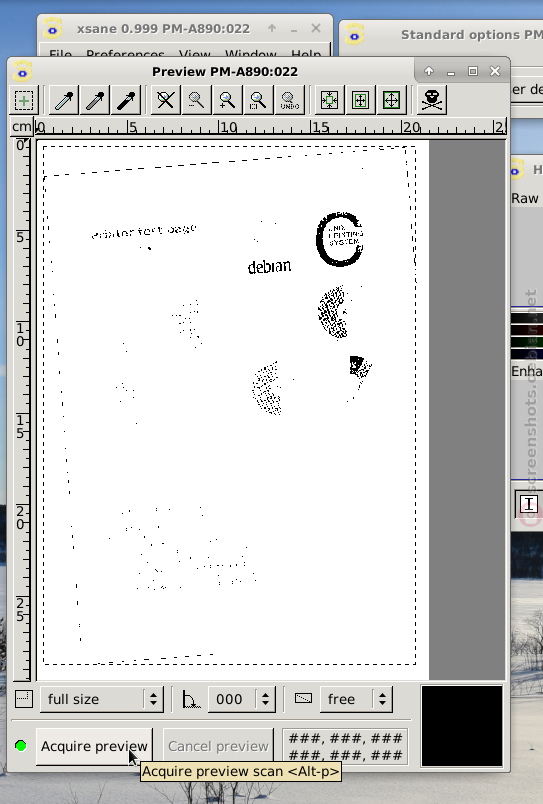Select the gray point pipette

[95, 100]
